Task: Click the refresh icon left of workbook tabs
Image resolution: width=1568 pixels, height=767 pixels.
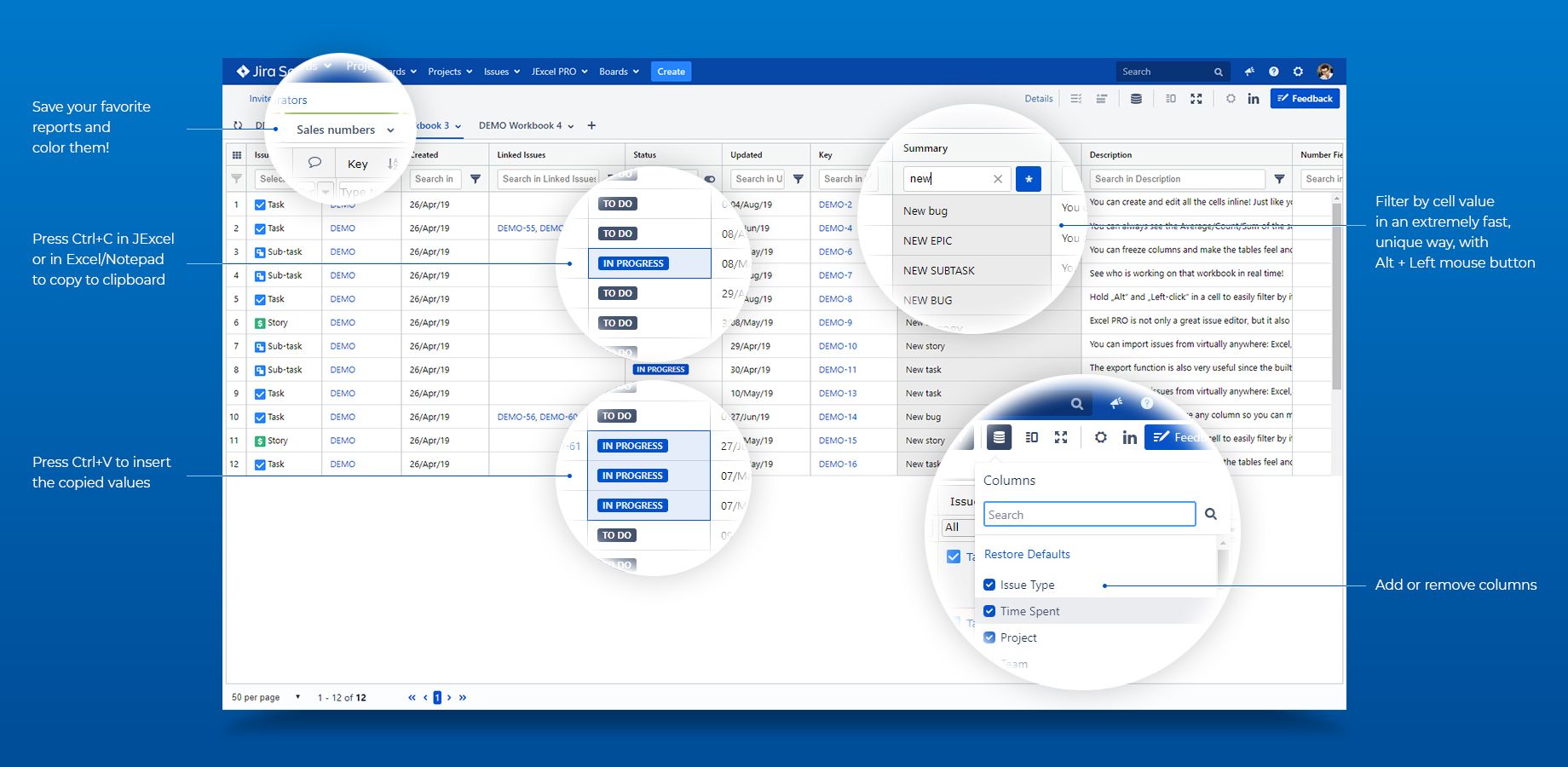Action: pyautogui.click(x=238, y=125)
